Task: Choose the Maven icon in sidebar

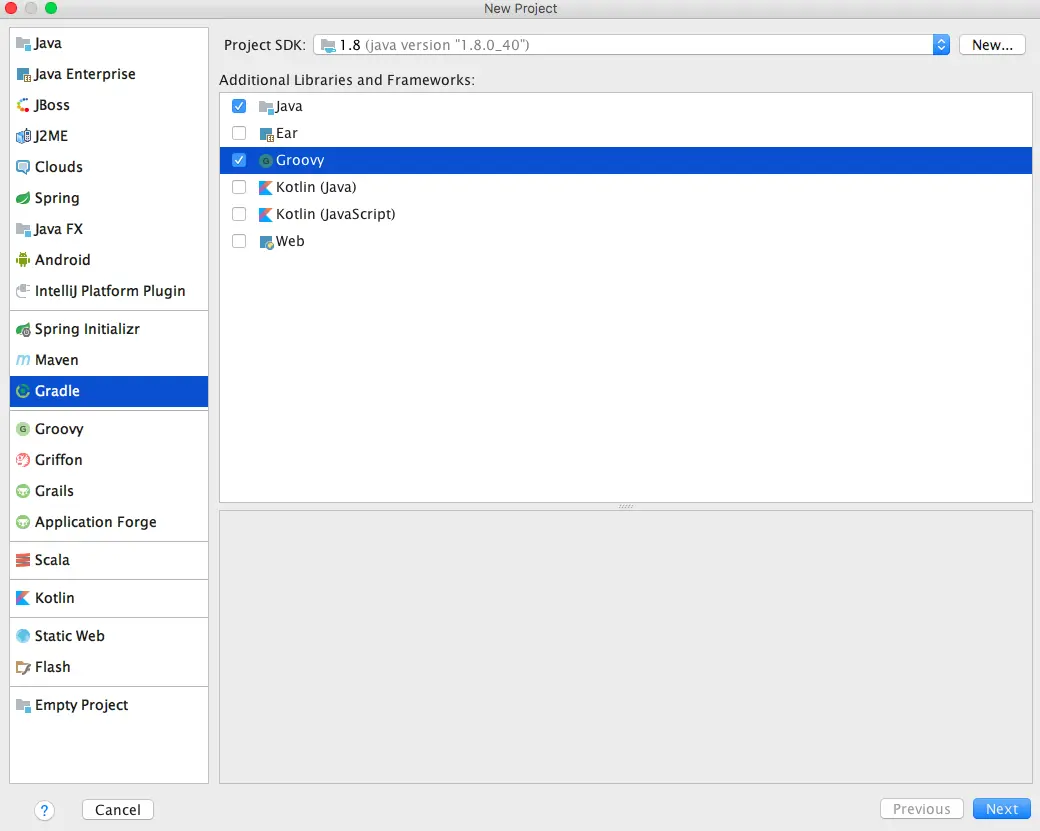Action: [23, 360]
